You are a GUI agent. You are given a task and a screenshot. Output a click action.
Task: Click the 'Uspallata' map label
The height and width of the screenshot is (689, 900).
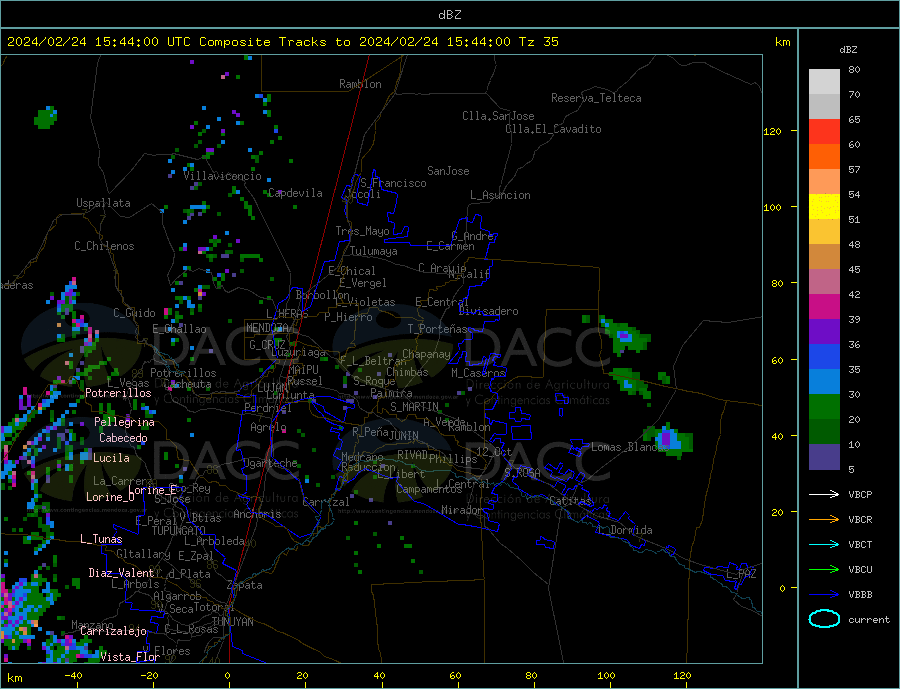[103, 203]
